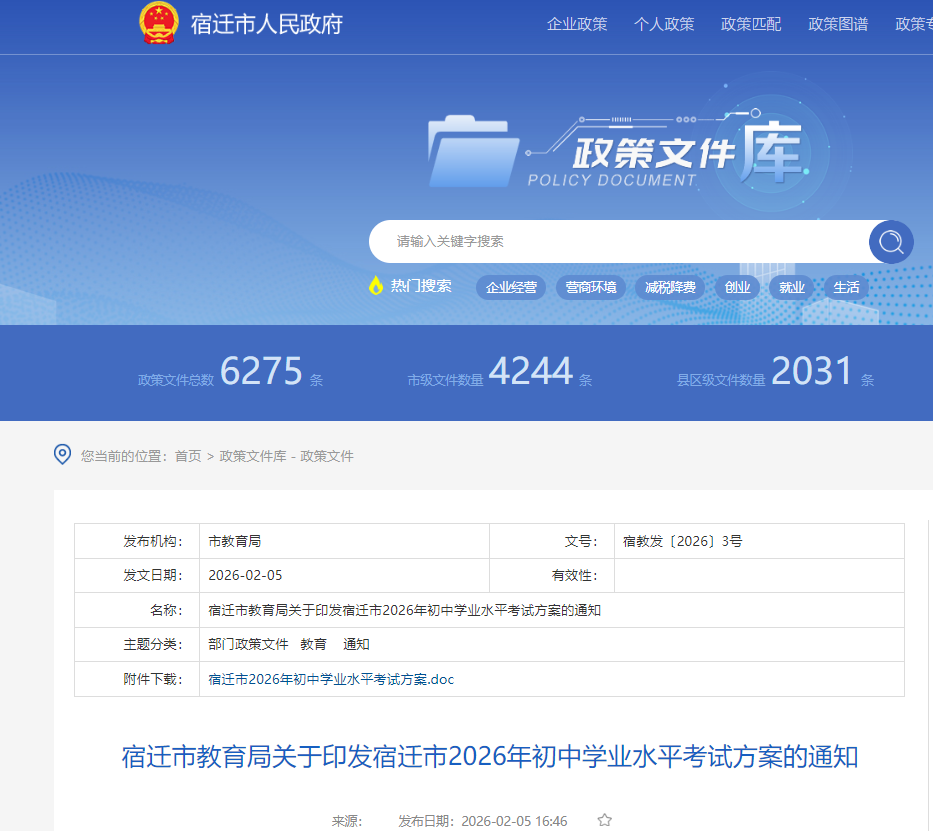Click the hot search flame icon
Viewport: 933px width, 831px height.
click(376, 286)
